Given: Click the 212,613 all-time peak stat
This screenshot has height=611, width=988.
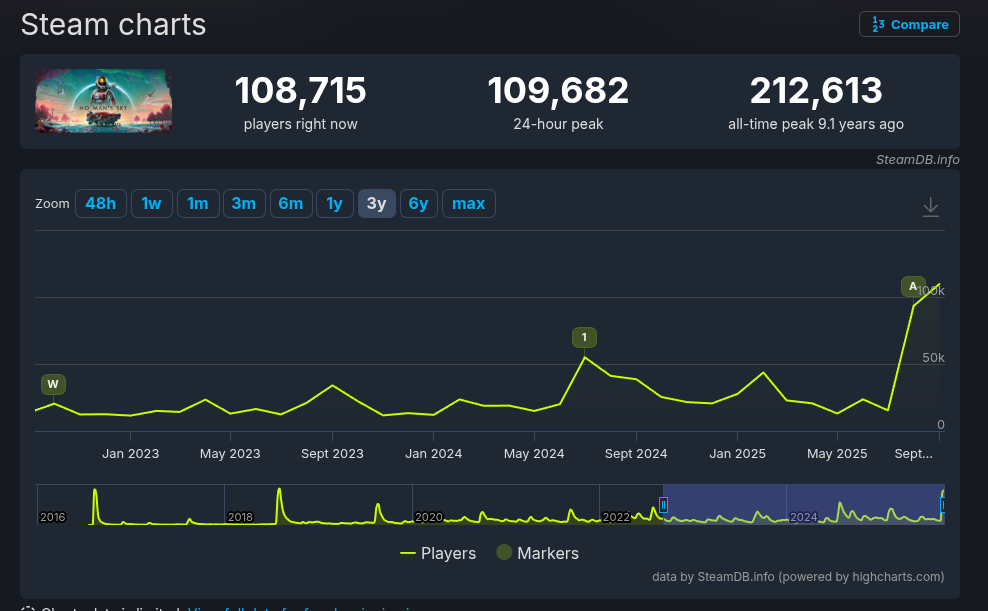Looking at the screenshot, I should point(816,101).
